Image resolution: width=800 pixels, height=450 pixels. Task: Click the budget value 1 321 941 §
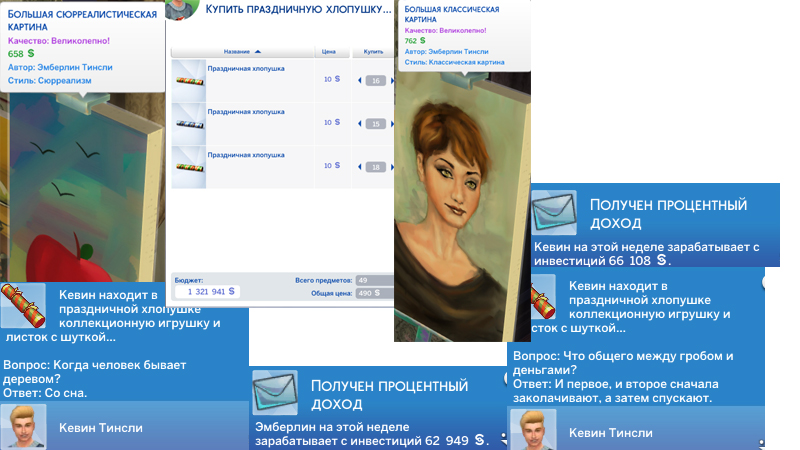click(208, 291)
